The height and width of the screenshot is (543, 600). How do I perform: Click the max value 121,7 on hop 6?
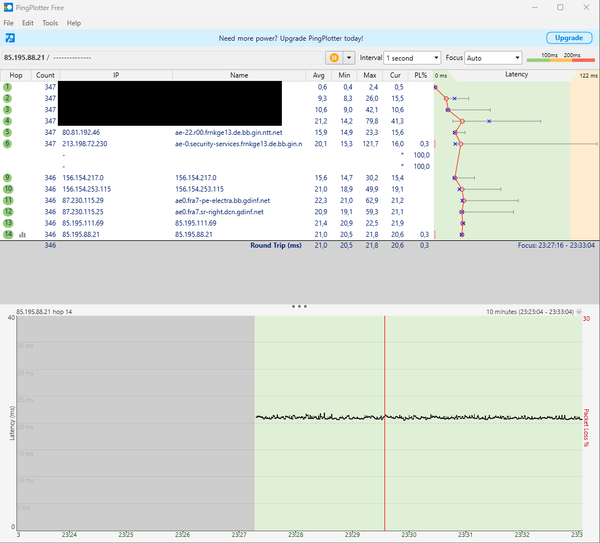(370, 143)
